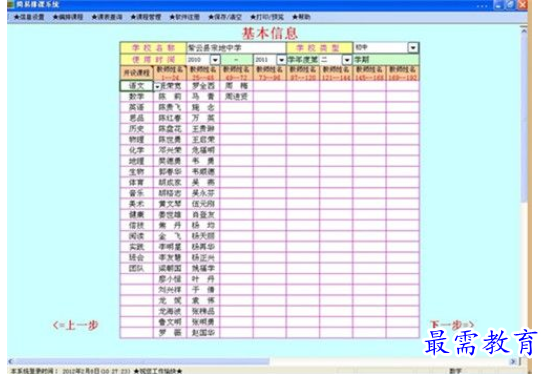Viewport: 546px width, 374px height.
Task: Click the 教师姓名 169--192 column header
Action: tap(403, 73)
